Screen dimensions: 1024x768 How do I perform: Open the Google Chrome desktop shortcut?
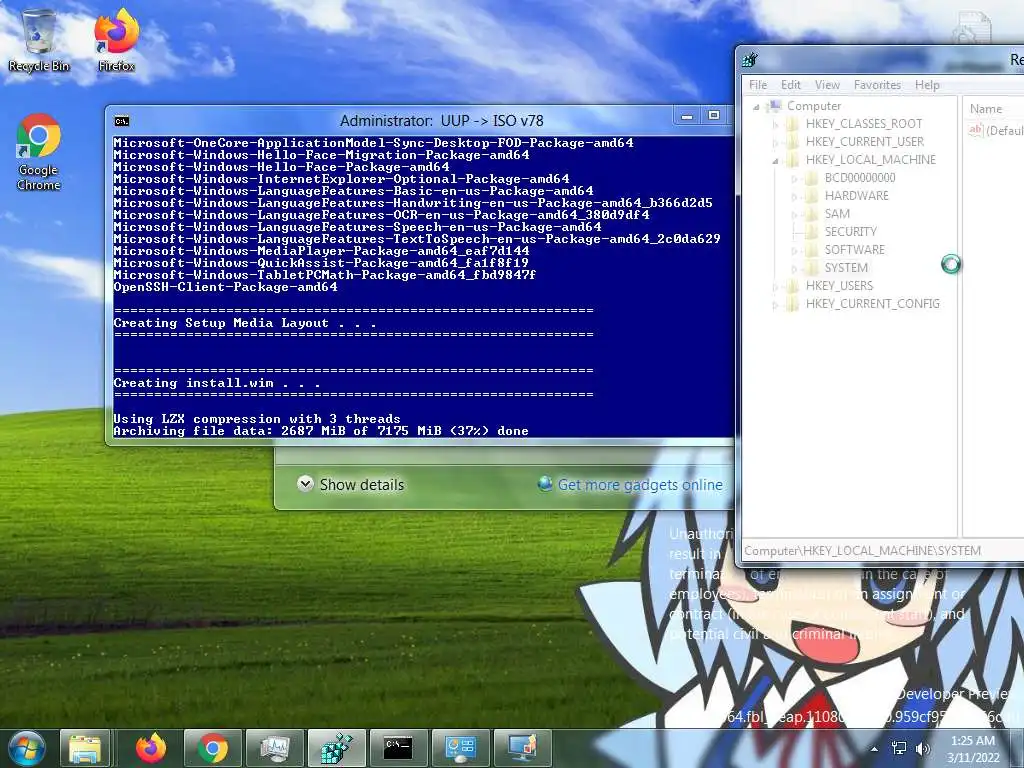(39, 152)
